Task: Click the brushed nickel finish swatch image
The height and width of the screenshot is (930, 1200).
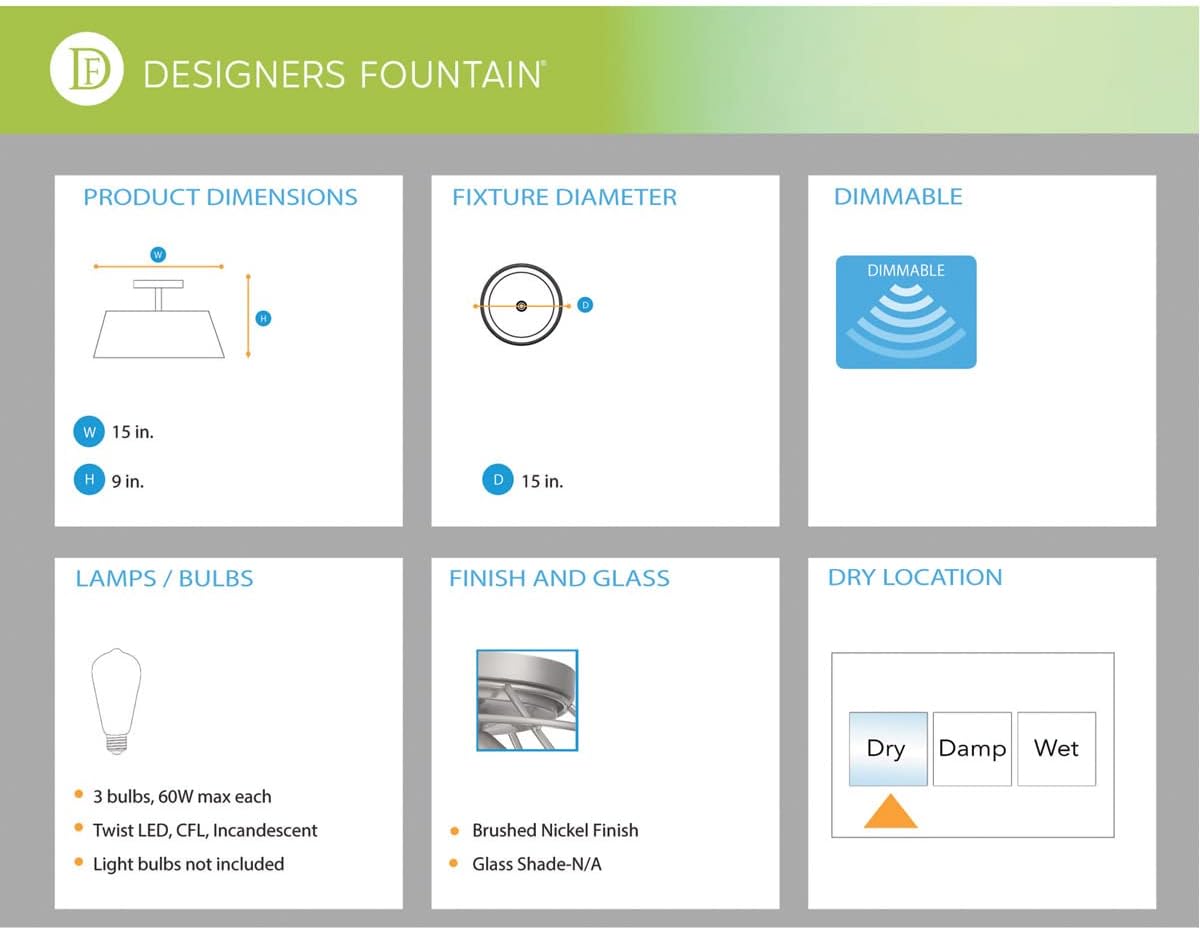Action: (527, 700)
